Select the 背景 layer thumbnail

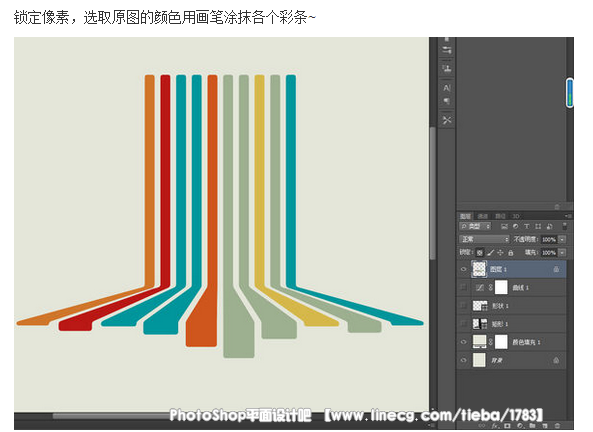coord(479,360)
